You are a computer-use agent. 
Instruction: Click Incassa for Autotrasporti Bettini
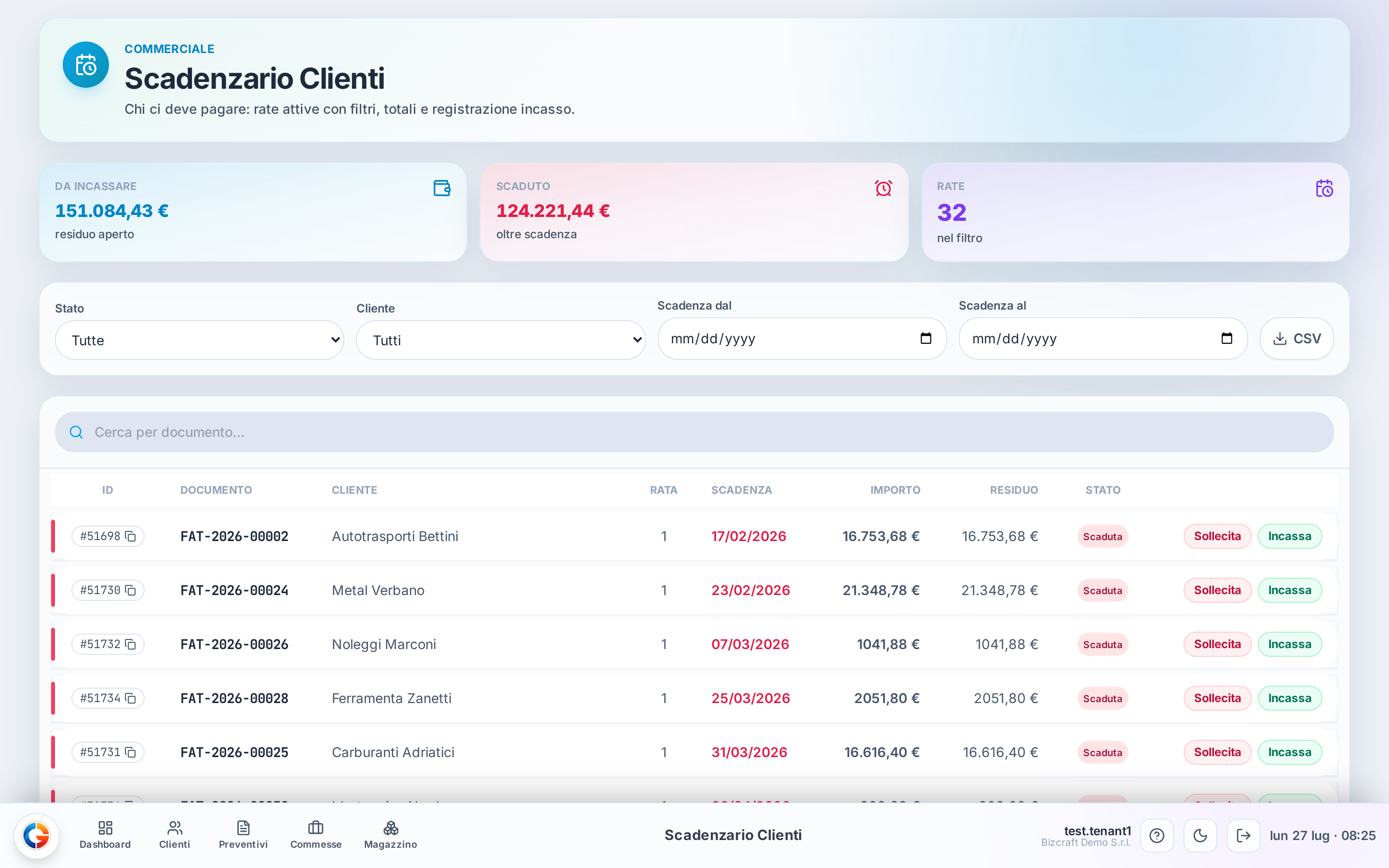(1290, 536)
